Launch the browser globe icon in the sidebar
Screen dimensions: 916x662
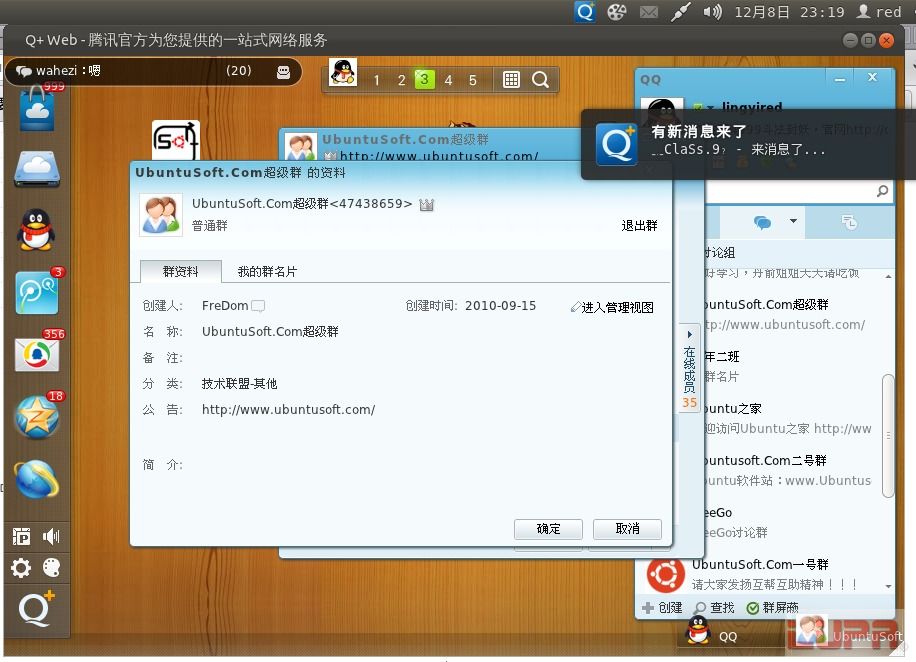(x=37, y=480)
